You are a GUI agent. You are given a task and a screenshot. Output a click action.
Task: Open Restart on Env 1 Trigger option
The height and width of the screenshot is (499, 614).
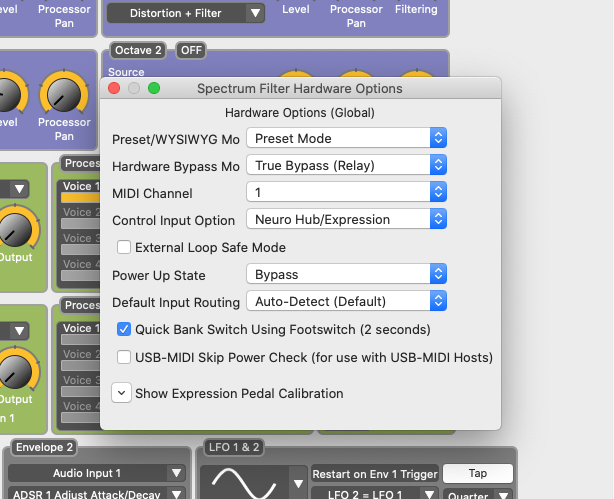click(x=375, y=474)
